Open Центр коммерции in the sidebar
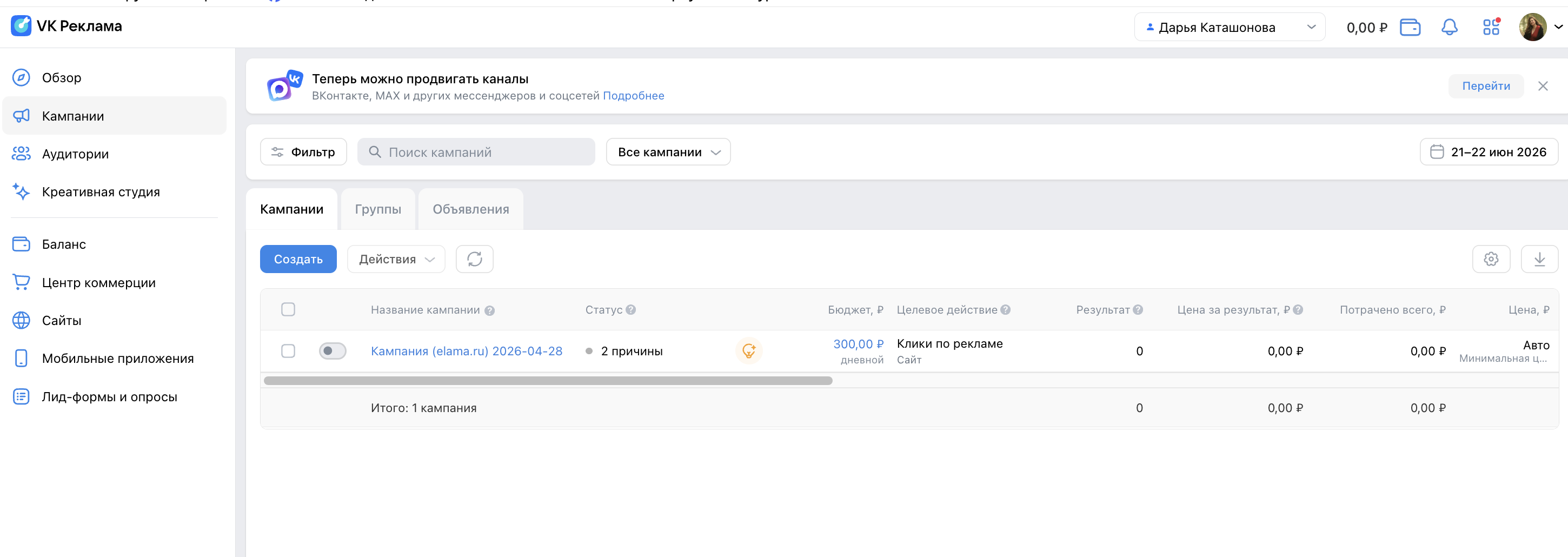1568x557 pixels. pos(115,282)
